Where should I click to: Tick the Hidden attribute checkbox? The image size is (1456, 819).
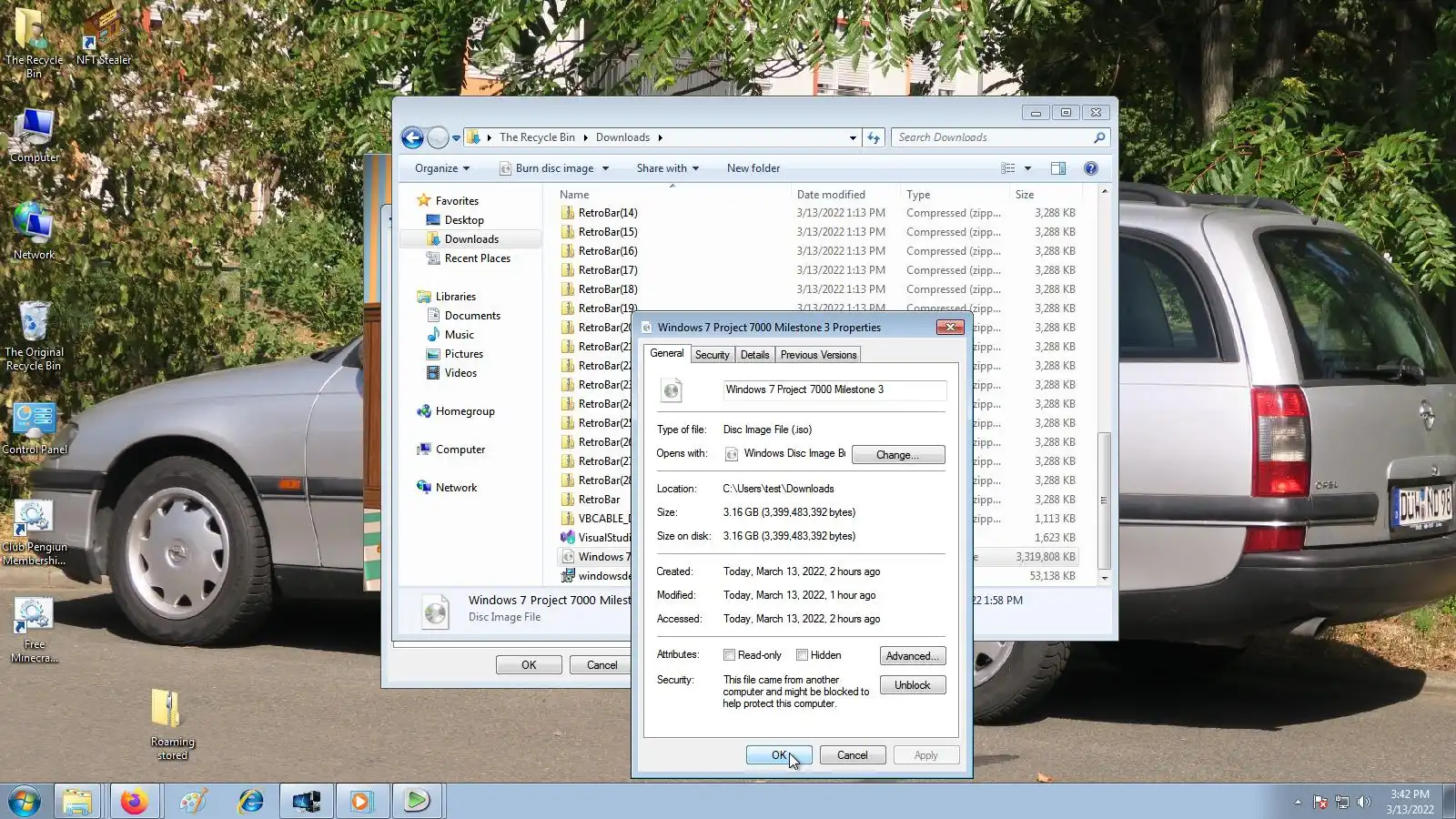coord(802,655)
